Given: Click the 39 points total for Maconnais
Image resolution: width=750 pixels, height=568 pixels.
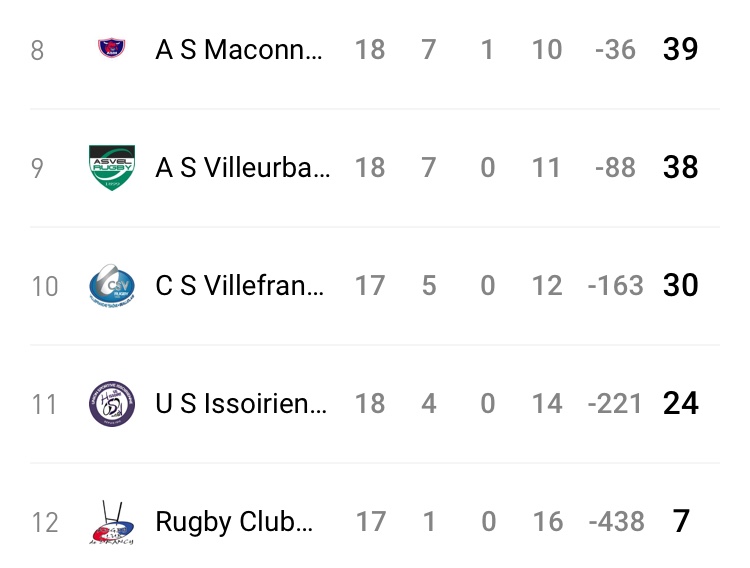Looking at the screenshot, I should tap(680, 49).
